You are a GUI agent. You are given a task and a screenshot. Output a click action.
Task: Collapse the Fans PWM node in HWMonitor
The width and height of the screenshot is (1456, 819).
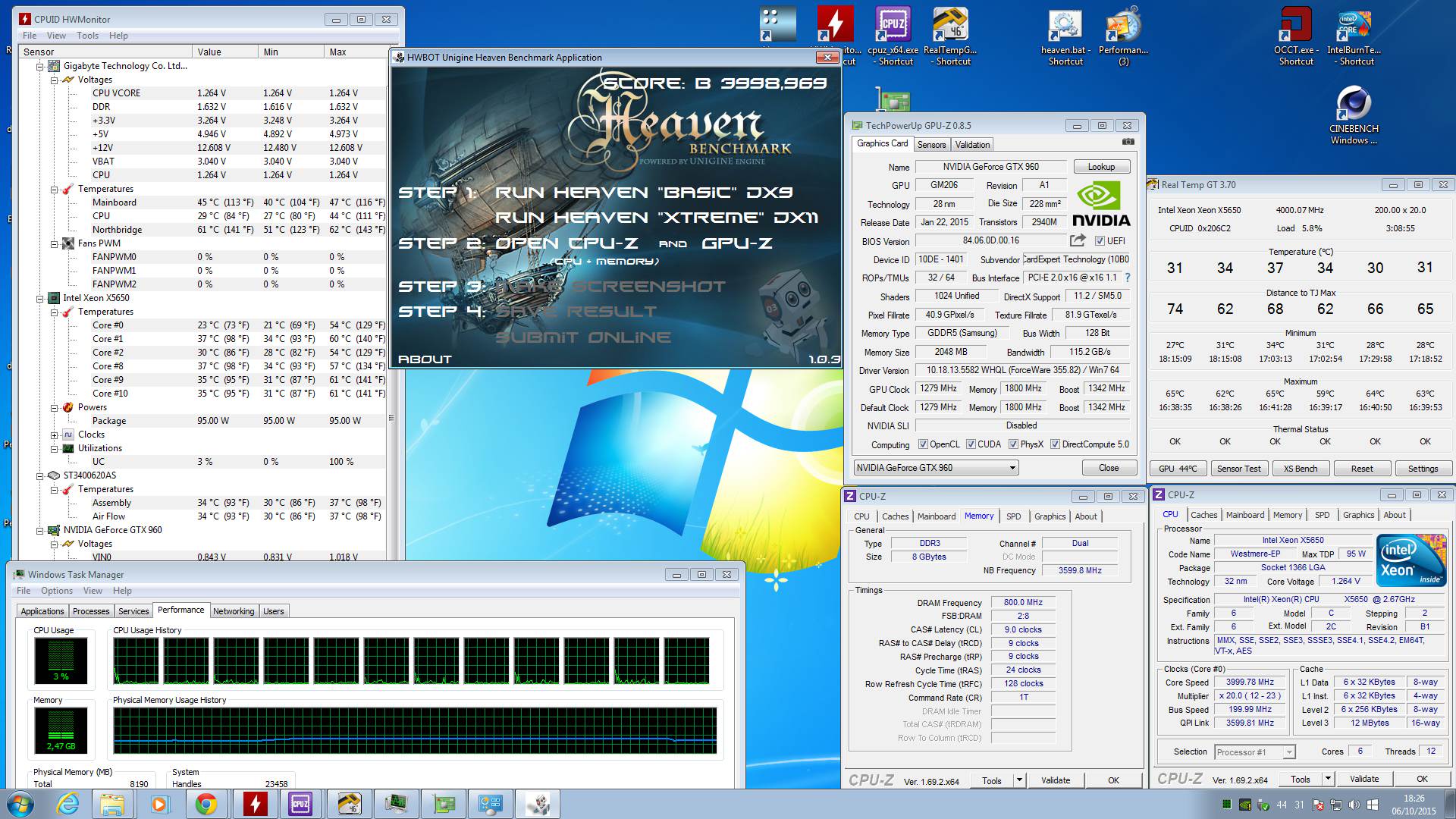[x=54, y=243]
